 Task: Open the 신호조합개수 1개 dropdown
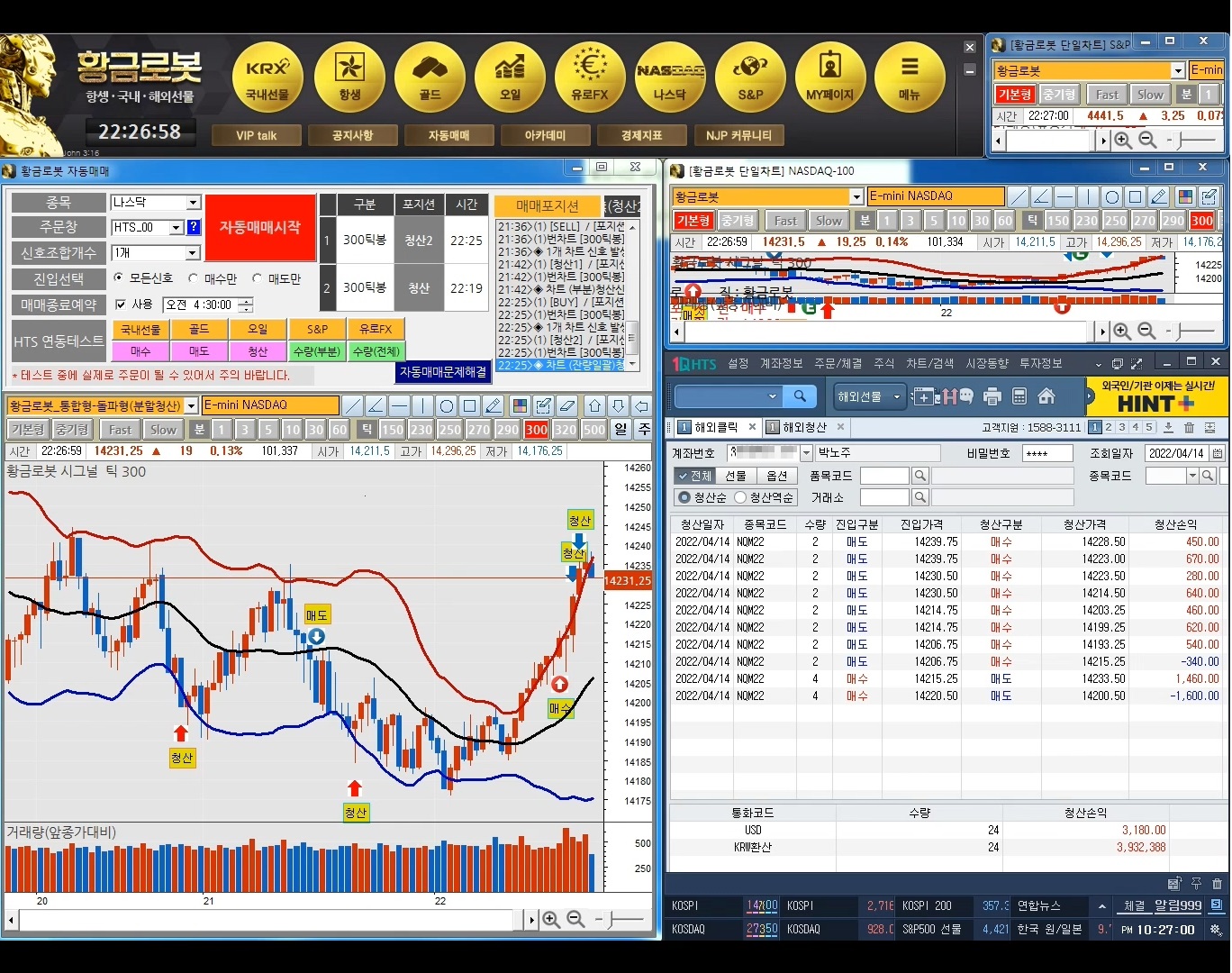point(193,253)
